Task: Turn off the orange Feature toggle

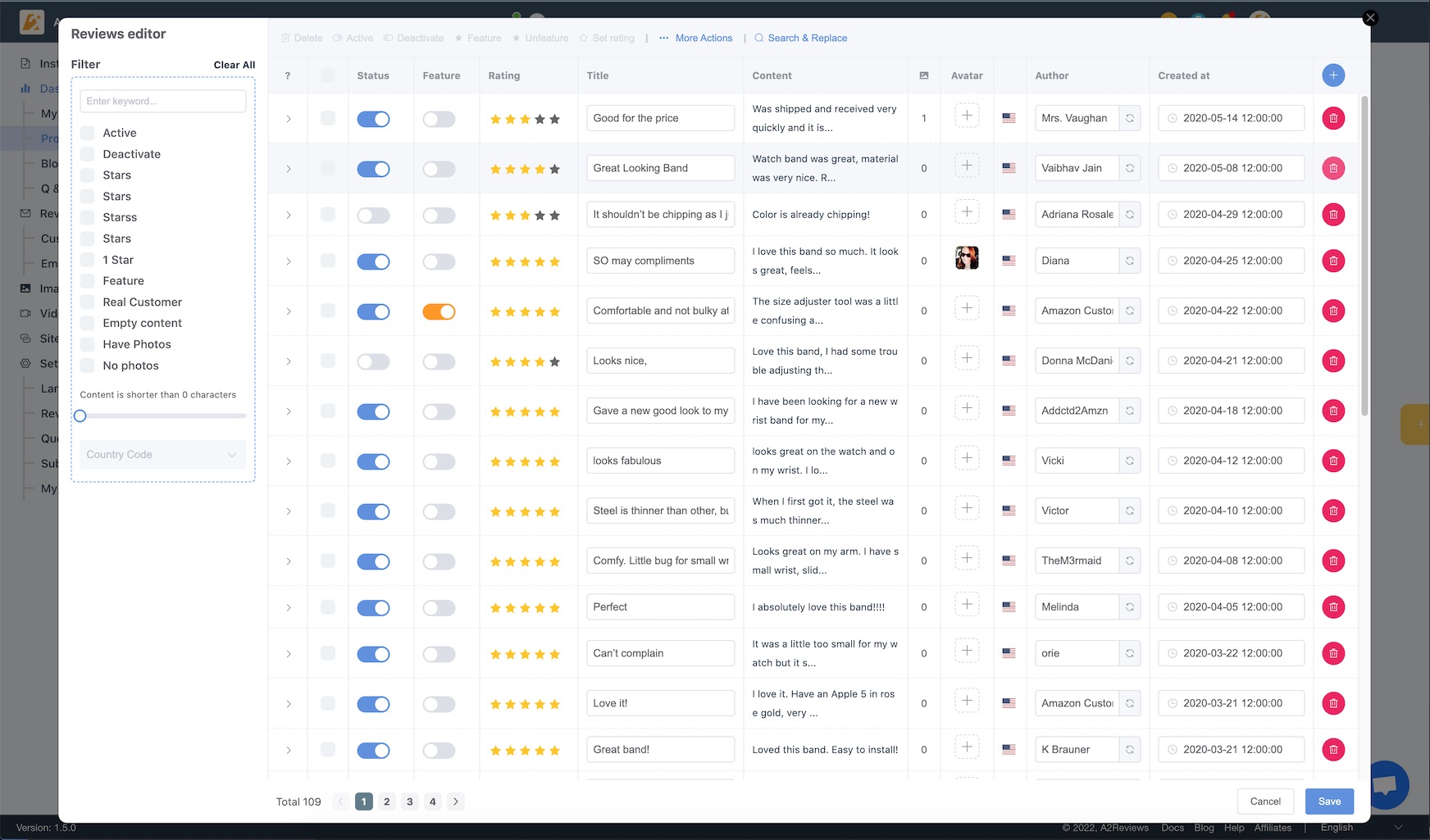Action: coord(439,311)
